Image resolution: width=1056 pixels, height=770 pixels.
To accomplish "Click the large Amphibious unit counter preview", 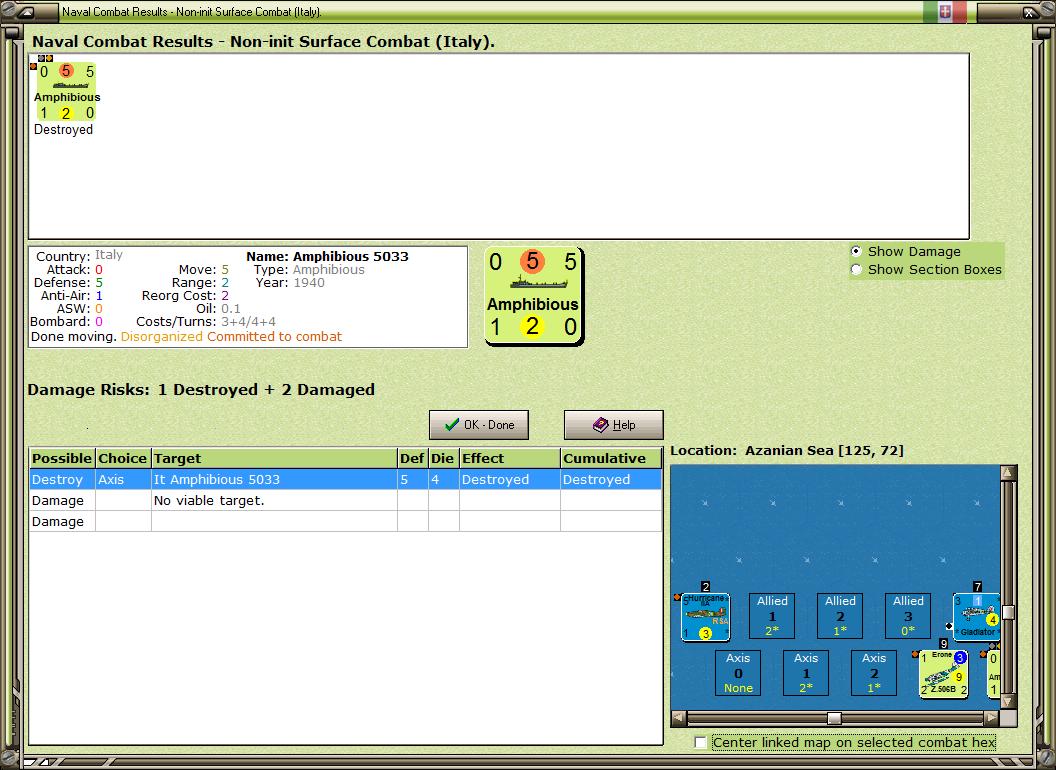I will click(x=533, y=296).
